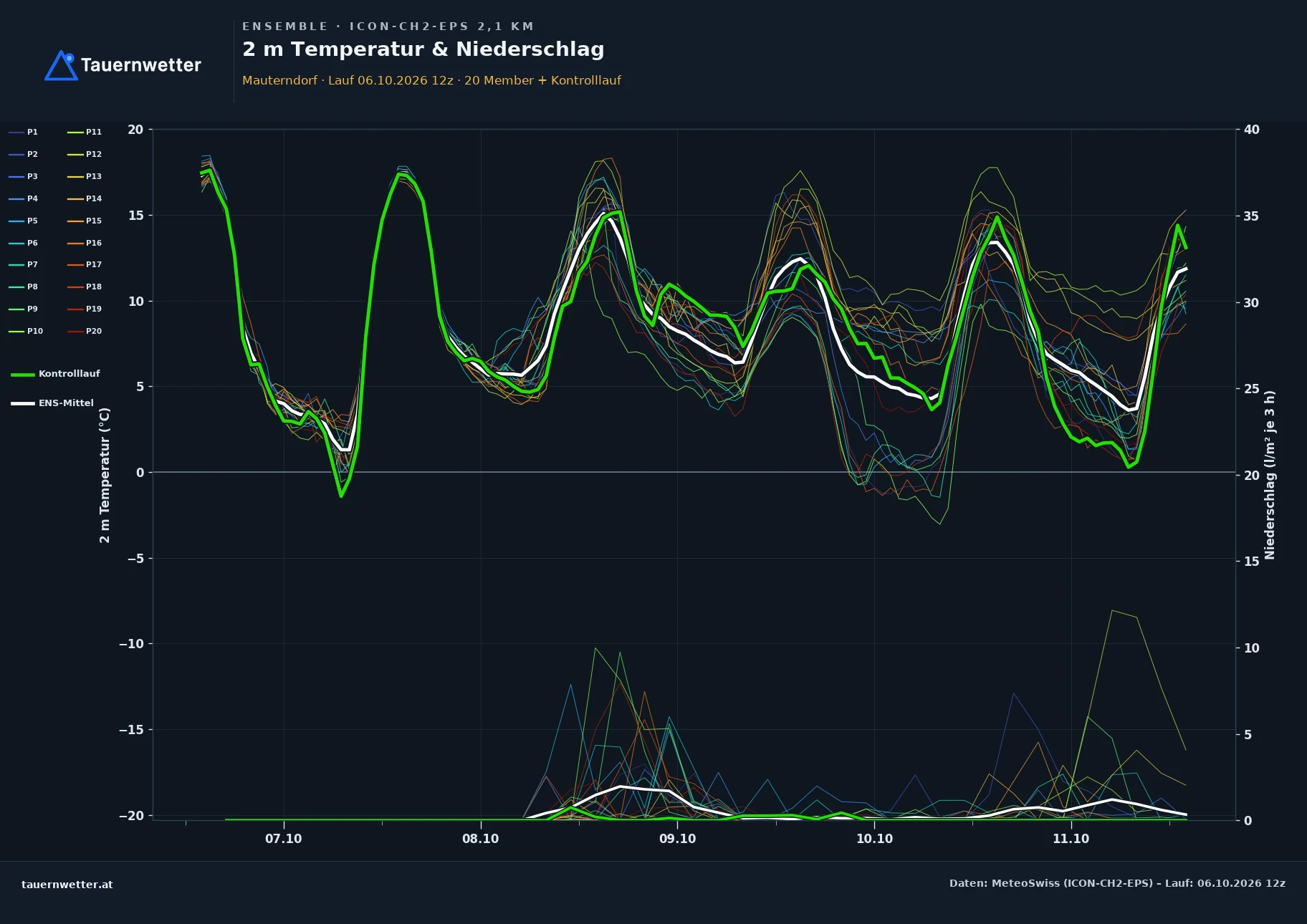Click the MeteoSwiss data source footer text
The image size is (1307, 924).
pos(1117,883)
